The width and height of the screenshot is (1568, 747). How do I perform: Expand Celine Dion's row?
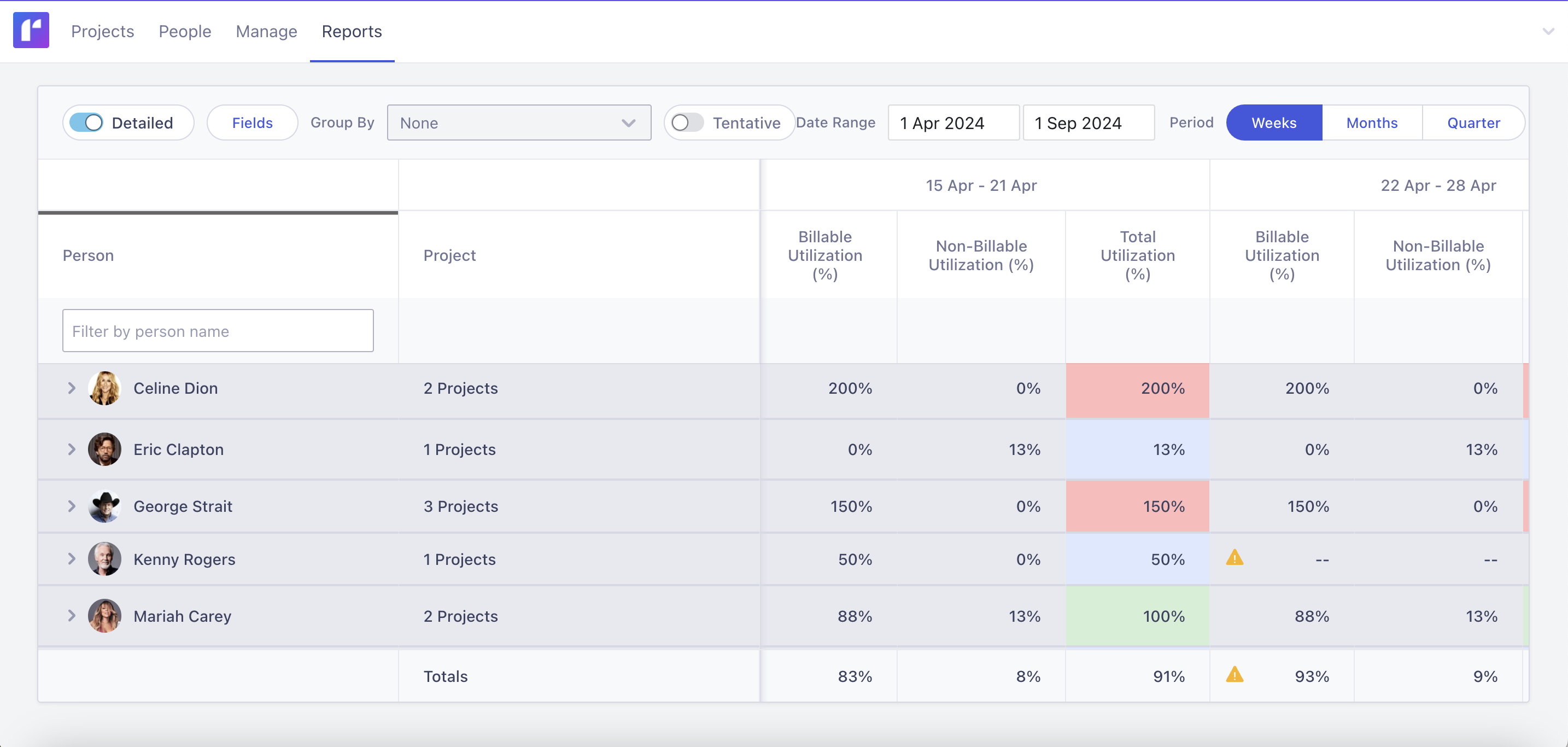point(72,388)
